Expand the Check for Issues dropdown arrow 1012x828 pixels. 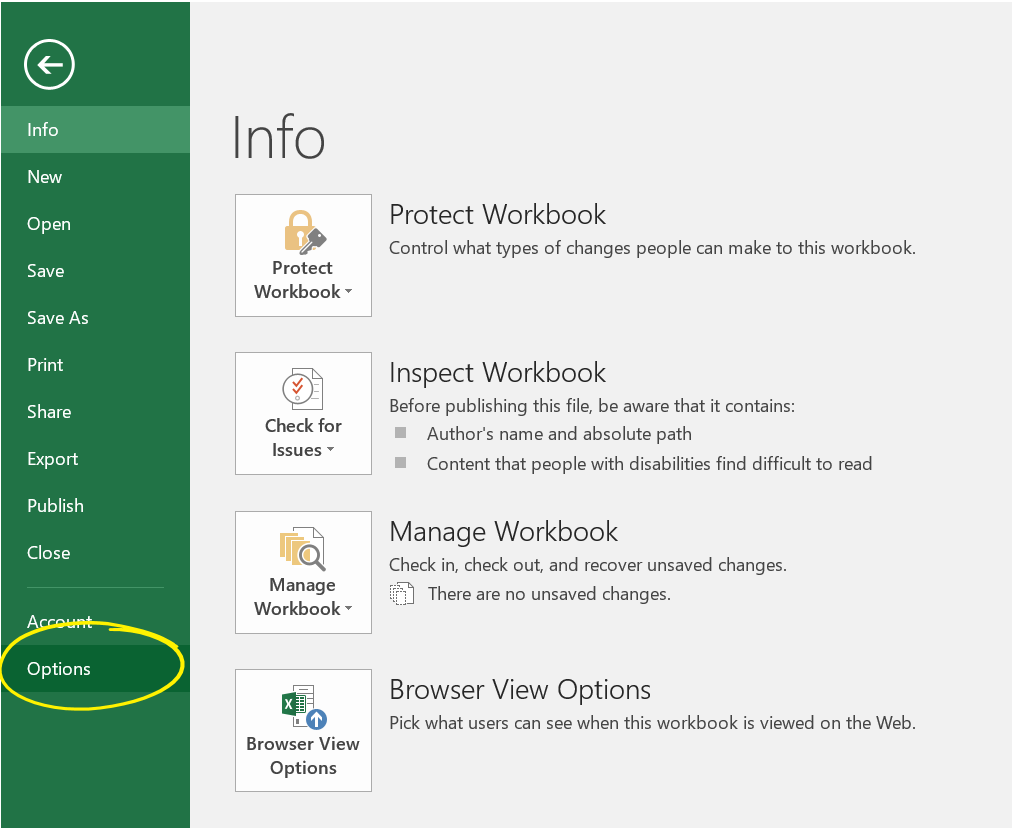pyautogui.click(x=330, y=451)
